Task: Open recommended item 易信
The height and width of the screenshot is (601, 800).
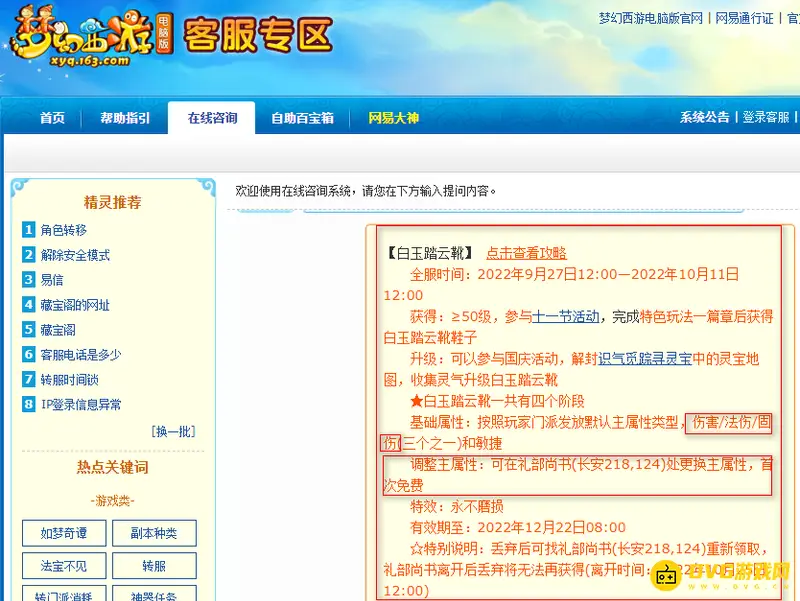Action: pos(52,280)
